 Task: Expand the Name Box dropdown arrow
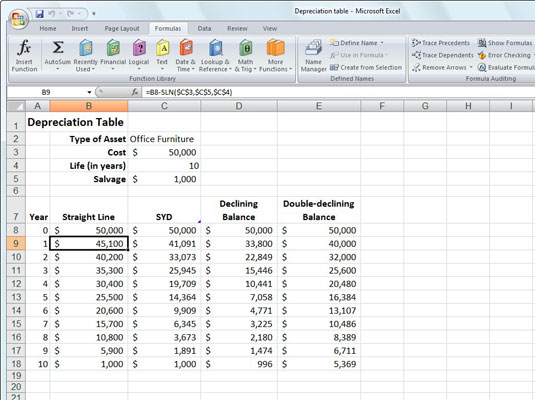pos(89,92)
